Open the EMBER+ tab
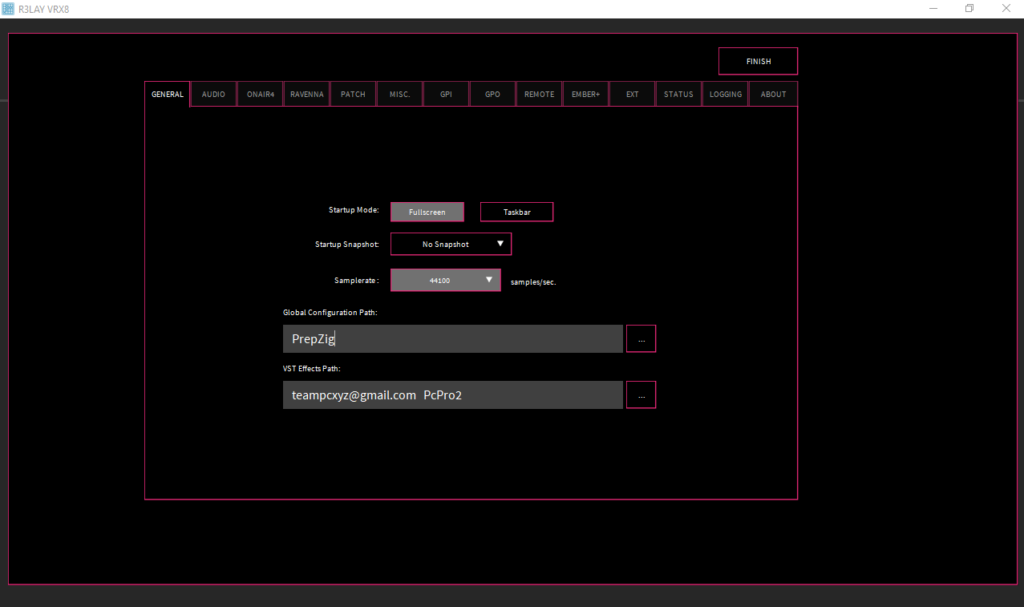The width and height of the screenshot is (1024, 607). (585, 94)
